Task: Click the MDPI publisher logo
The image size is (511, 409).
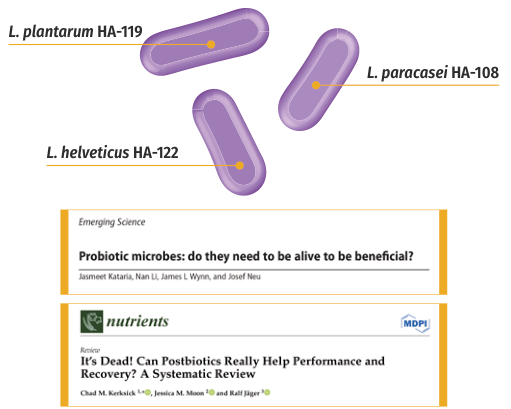Action: click(415, 323)
